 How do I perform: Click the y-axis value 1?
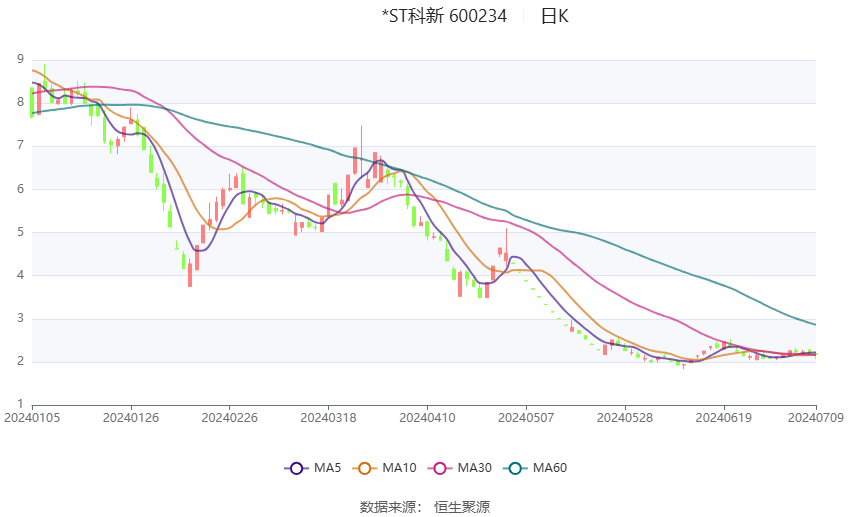(21, 404)
